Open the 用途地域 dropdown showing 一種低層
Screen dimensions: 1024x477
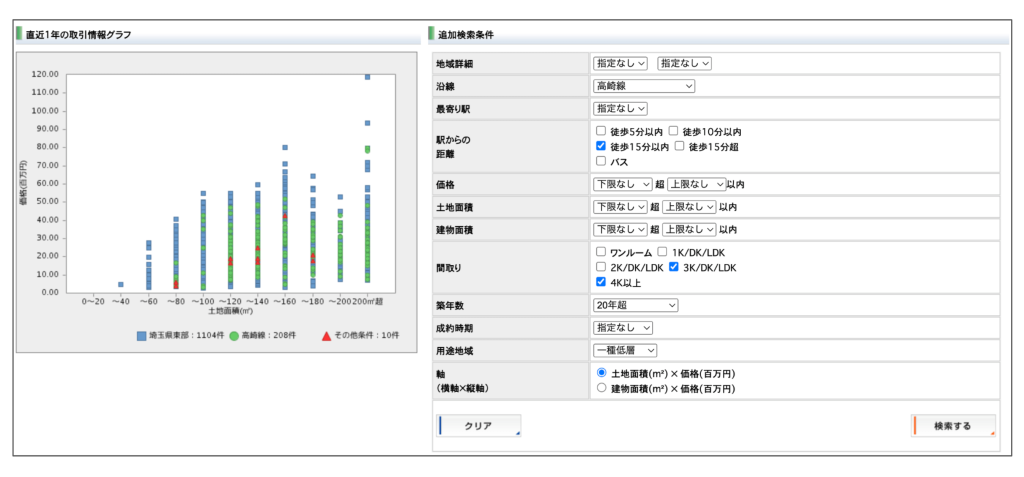(x=625, y=350)
